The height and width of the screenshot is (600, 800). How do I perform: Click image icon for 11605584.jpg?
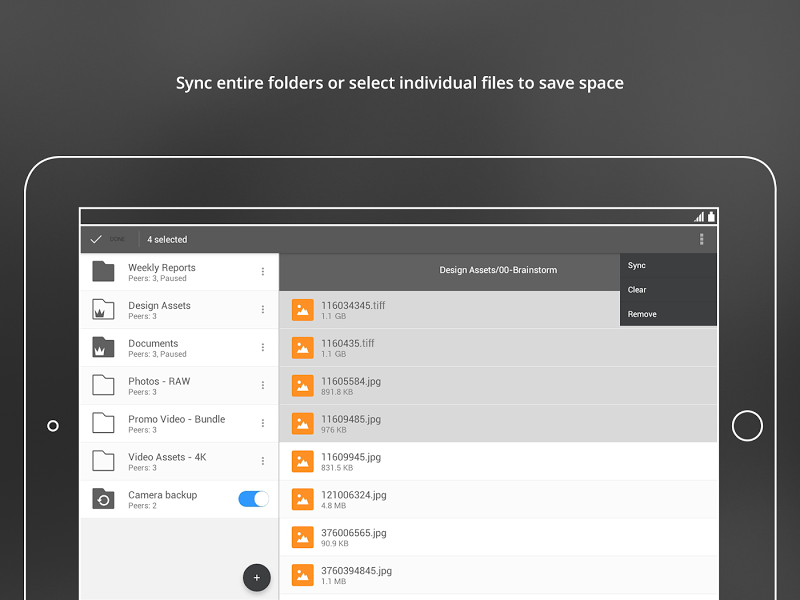303,386
